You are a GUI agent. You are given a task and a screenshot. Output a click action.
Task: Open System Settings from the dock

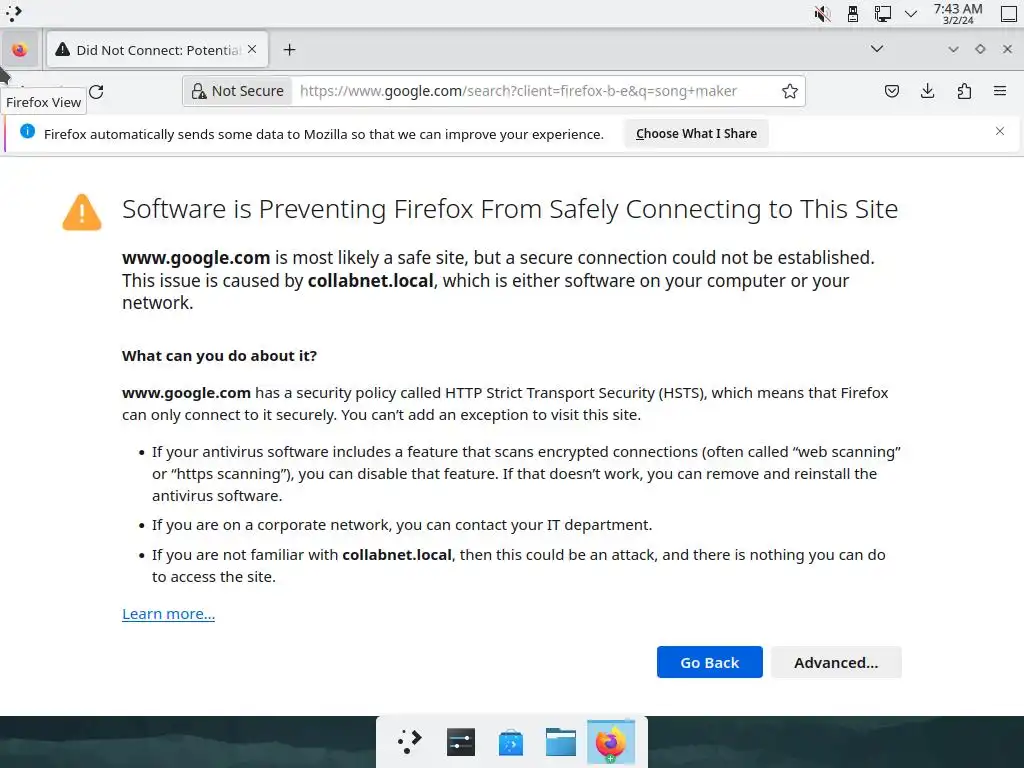pos(460,741)
